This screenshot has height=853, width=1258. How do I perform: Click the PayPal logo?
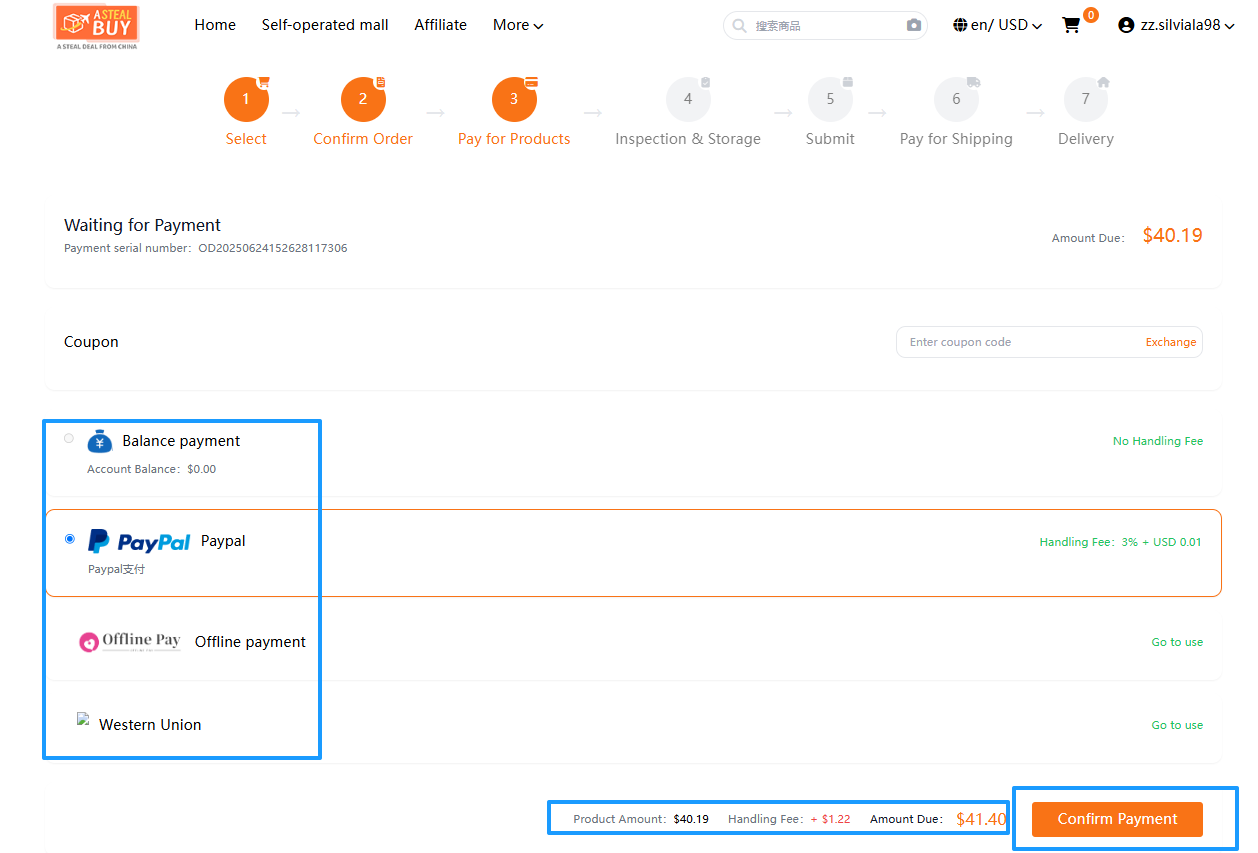pyautogui.click(x=139, y=541)
